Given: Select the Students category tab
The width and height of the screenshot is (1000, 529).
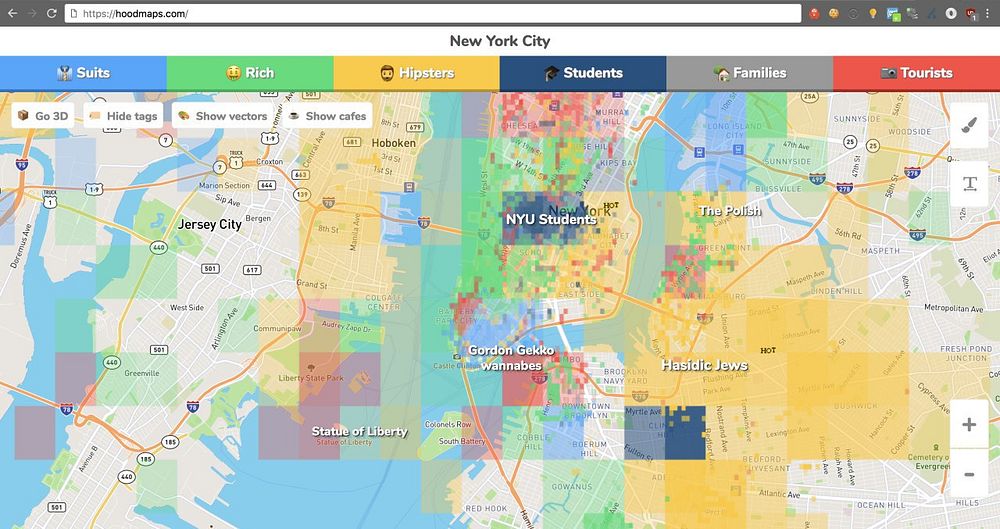Looking at the screenshot, I should pyautogui.click(x=583, y=73).
